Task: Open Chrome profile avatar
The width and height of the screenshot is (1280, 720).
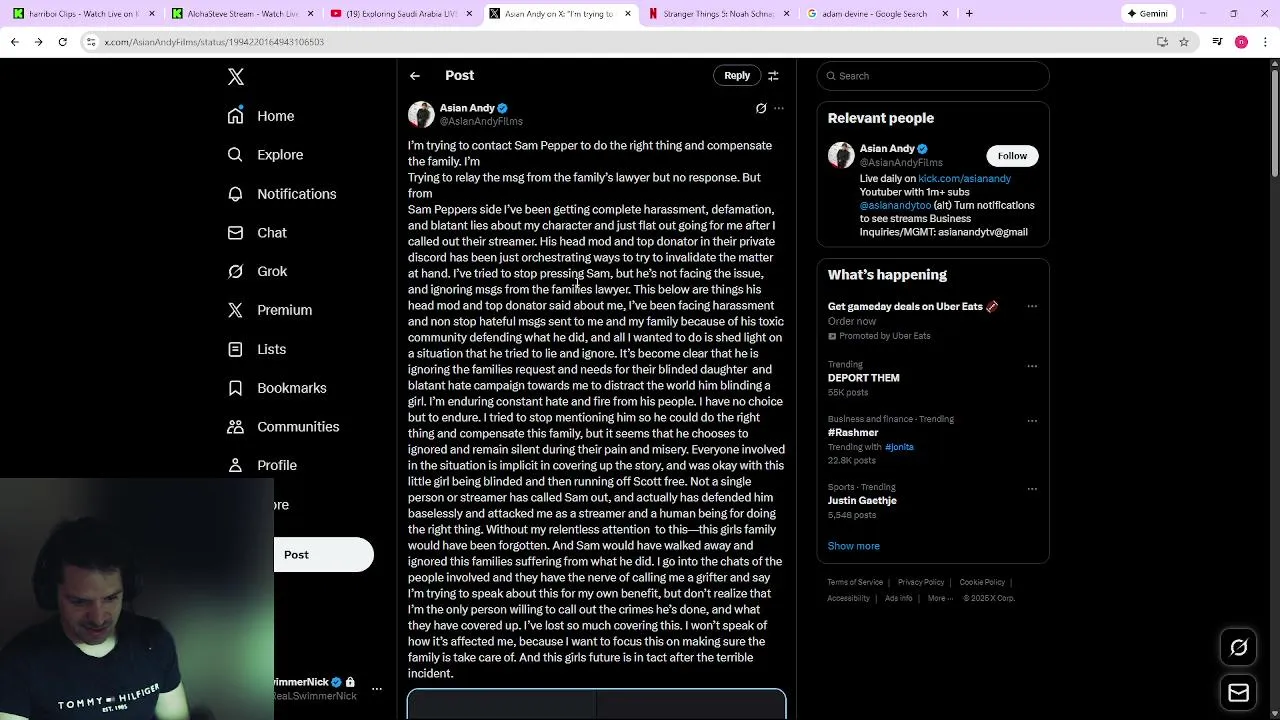Action: (x=1241, y=42)
